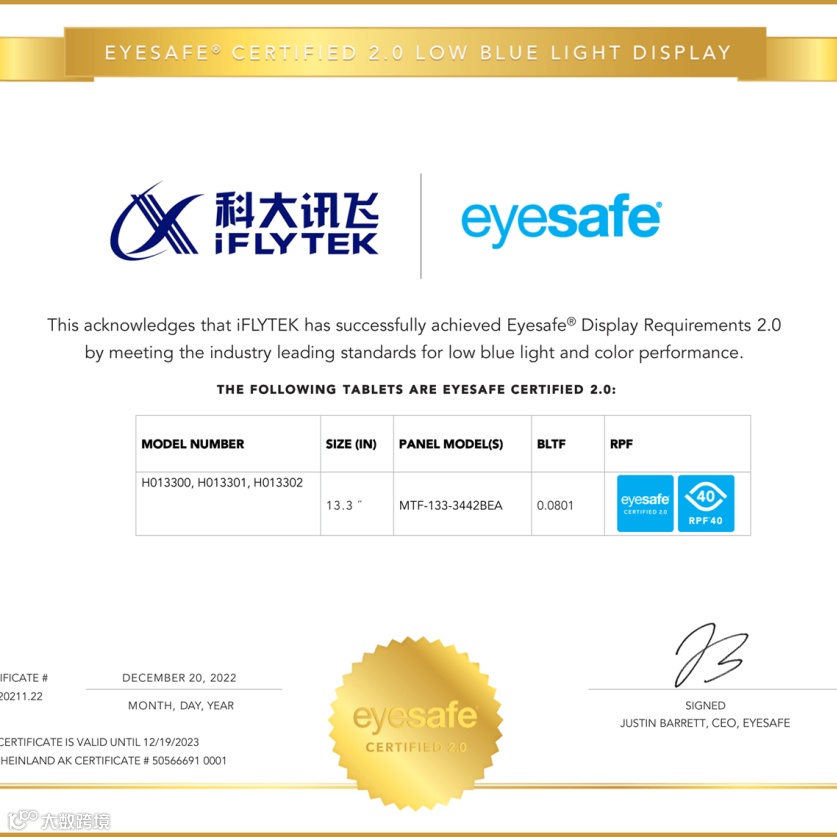Click the MONTH, DAY, YEAR label
Screen dimensions: 837x837
point(181,706)
